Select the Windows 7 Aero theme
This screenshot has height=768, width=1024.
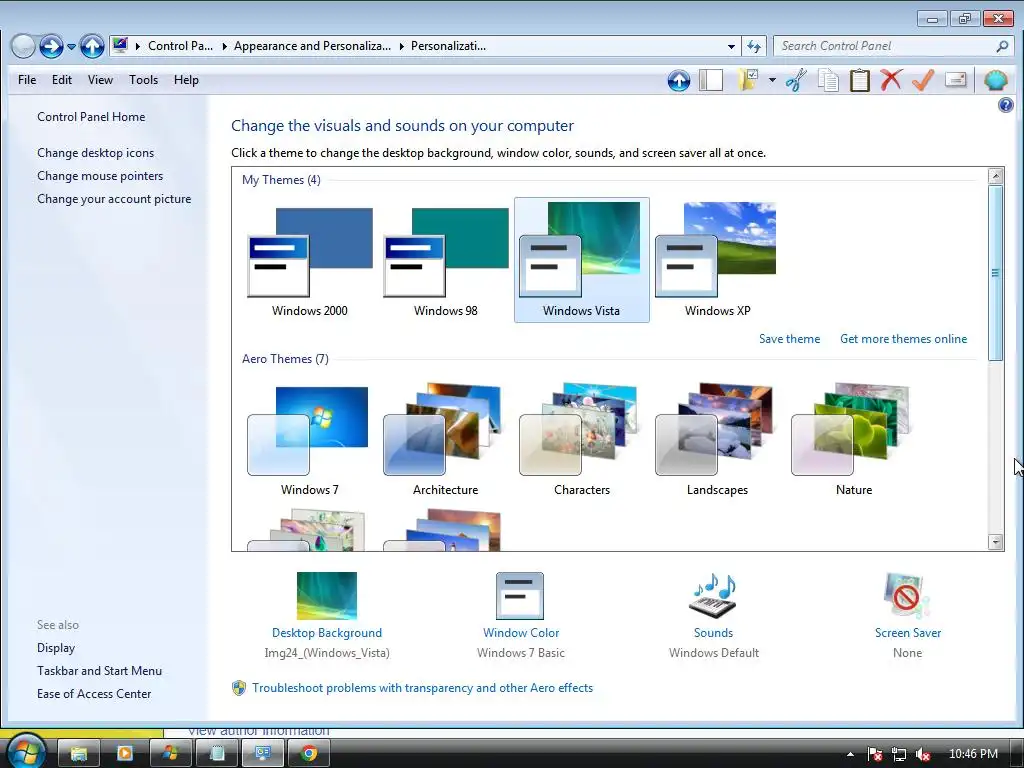310,439
